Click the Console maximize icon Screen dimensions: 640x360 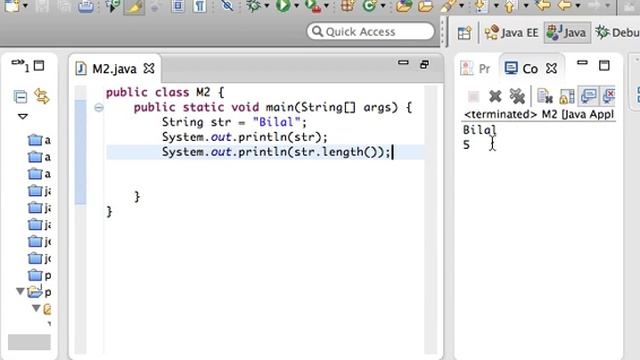[x=604, y=65]
